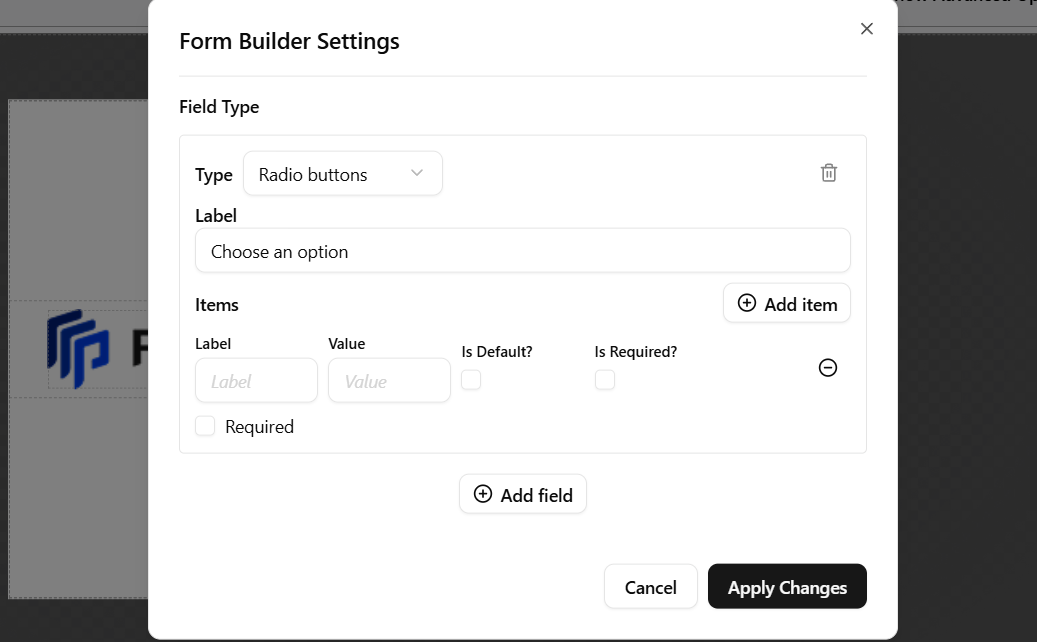1037x642 pixels.
Task: Click the 'Field Type' section heading
Action: pyautogui.click(x=219, y=107)
